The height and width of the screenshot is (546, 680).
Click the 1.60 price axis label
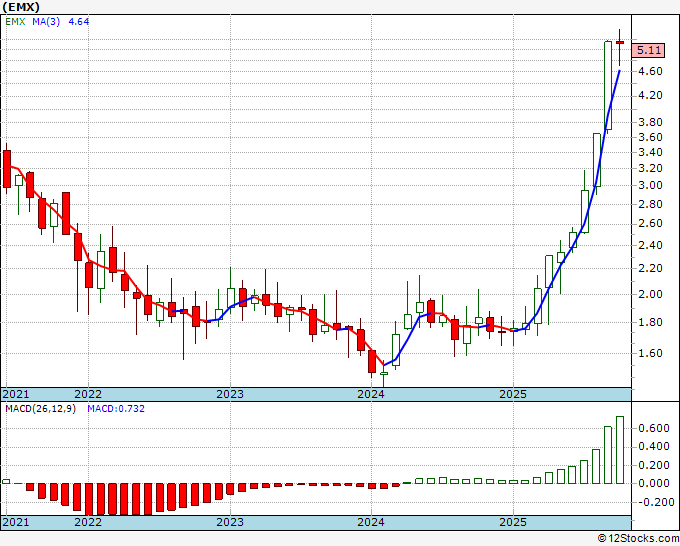coord(651,353)
